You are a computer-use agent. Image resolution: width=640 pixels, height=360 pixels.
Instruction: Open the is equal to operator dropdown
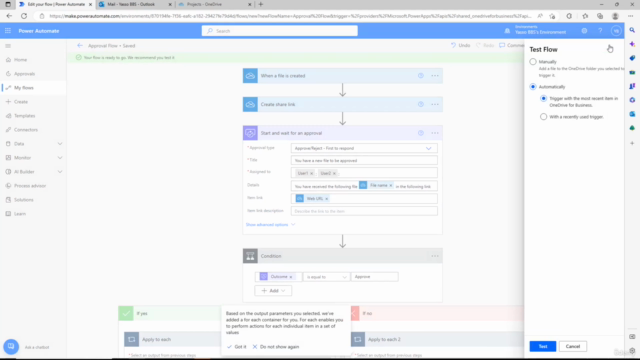pyautogui.click(x=326, y=277)
